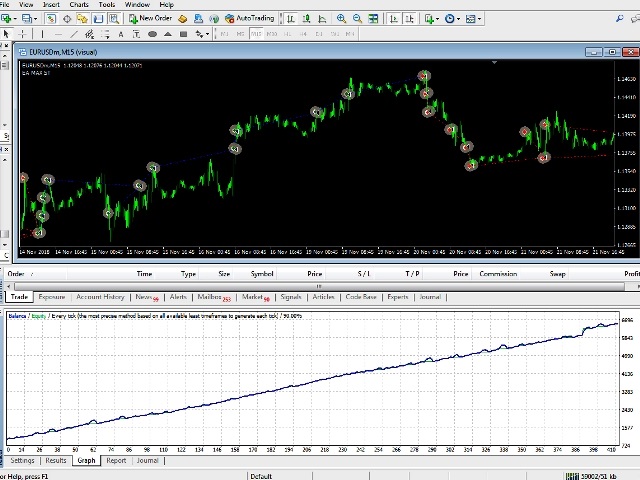This screenshot has height=480, width=640.
Task: Select the equidistant channel tool
Action: pyautogui.click(x=89, y=34)
